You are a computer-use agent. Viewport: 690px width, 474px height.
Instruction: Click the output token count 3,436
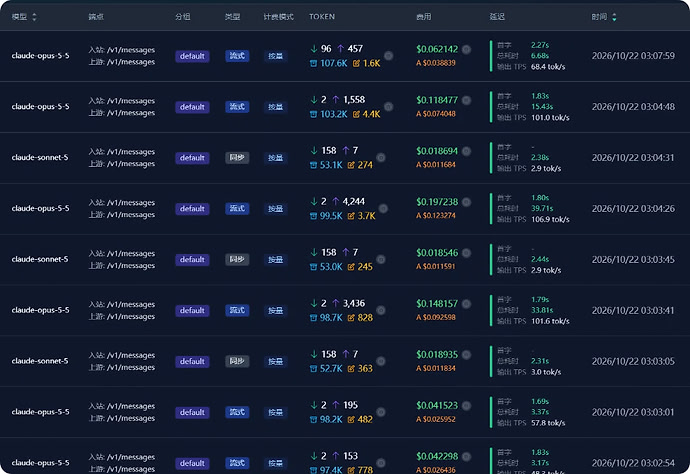[x=354, y=303]
